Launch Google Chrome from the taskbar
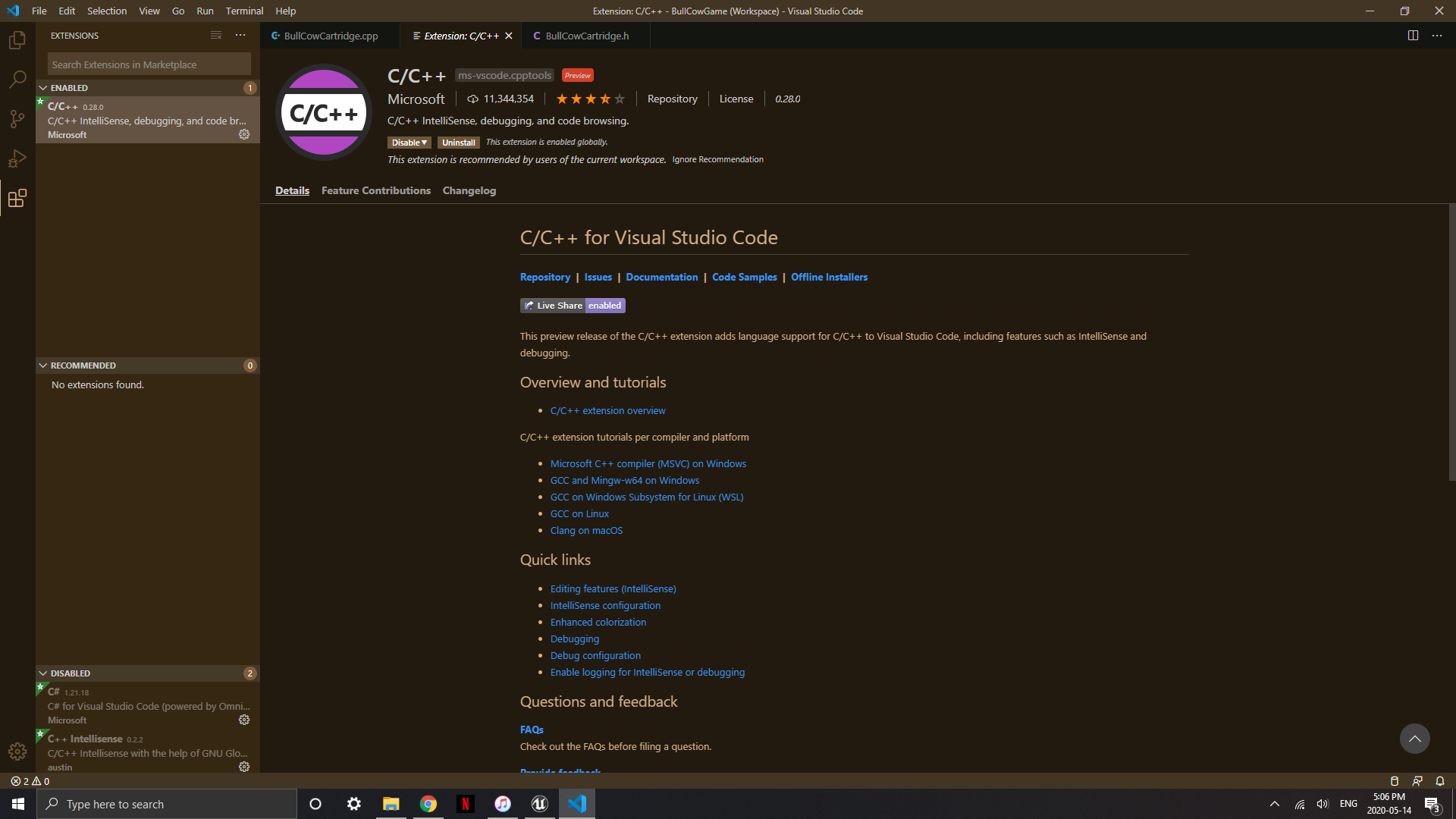 428,803
